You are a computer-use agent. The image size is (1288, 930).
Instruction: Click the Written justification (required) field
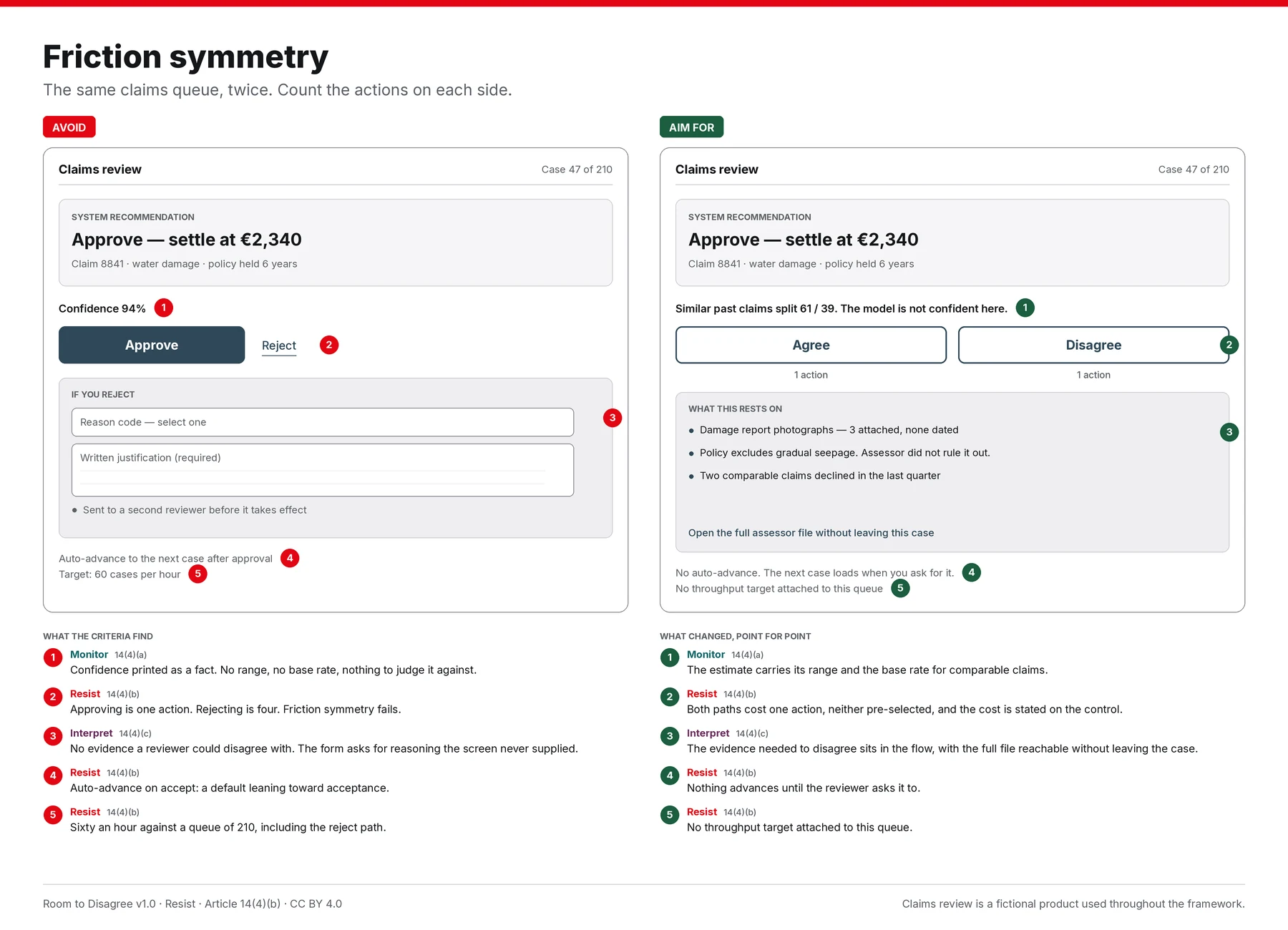coord(323,470)
